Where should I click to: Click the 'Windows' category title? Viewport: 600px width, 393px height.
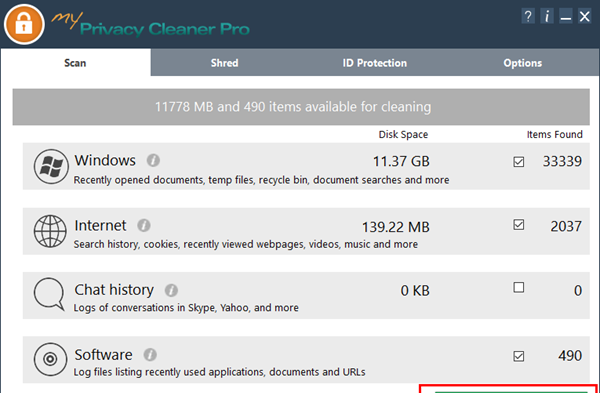(x=105, y=160)
